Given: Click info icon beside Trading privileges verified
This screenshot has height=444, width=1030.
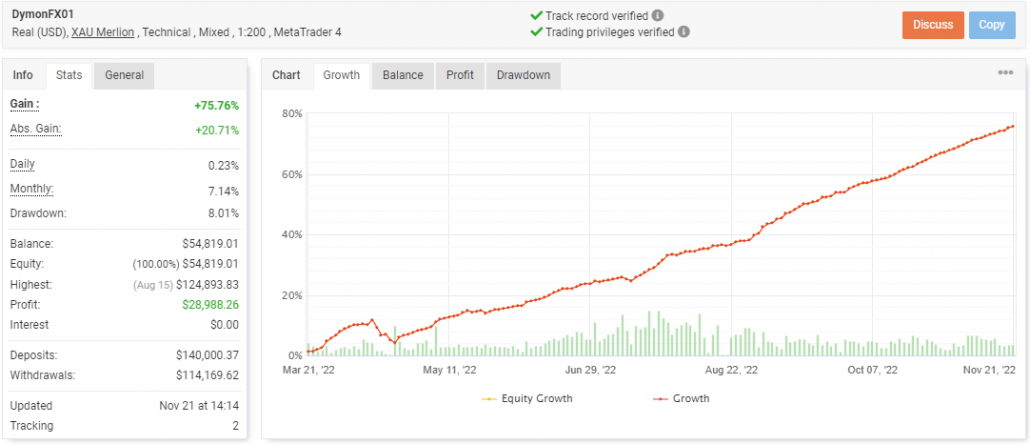Looking at the screenshot, I should tap(684, 31).
